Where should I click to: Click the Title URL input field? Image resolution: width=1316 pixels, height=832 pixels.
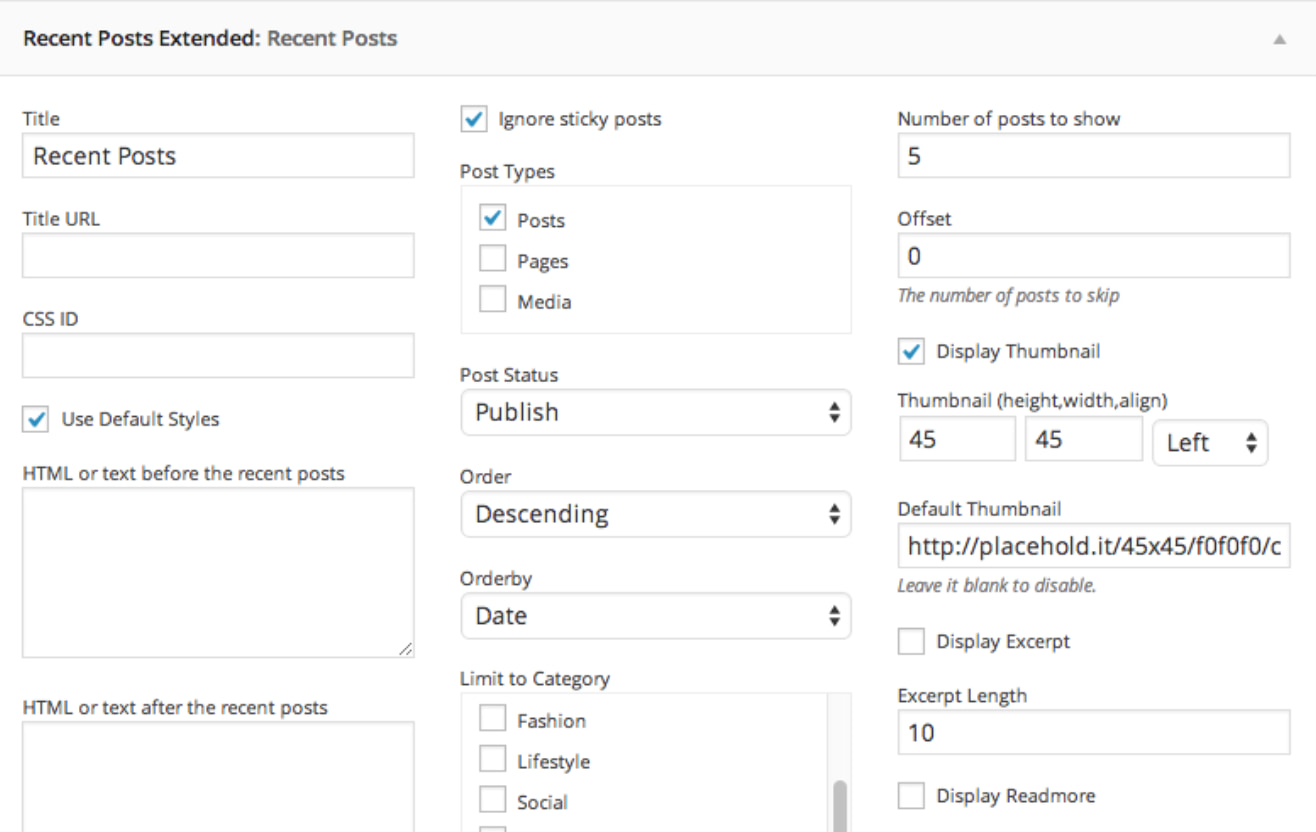217,255
